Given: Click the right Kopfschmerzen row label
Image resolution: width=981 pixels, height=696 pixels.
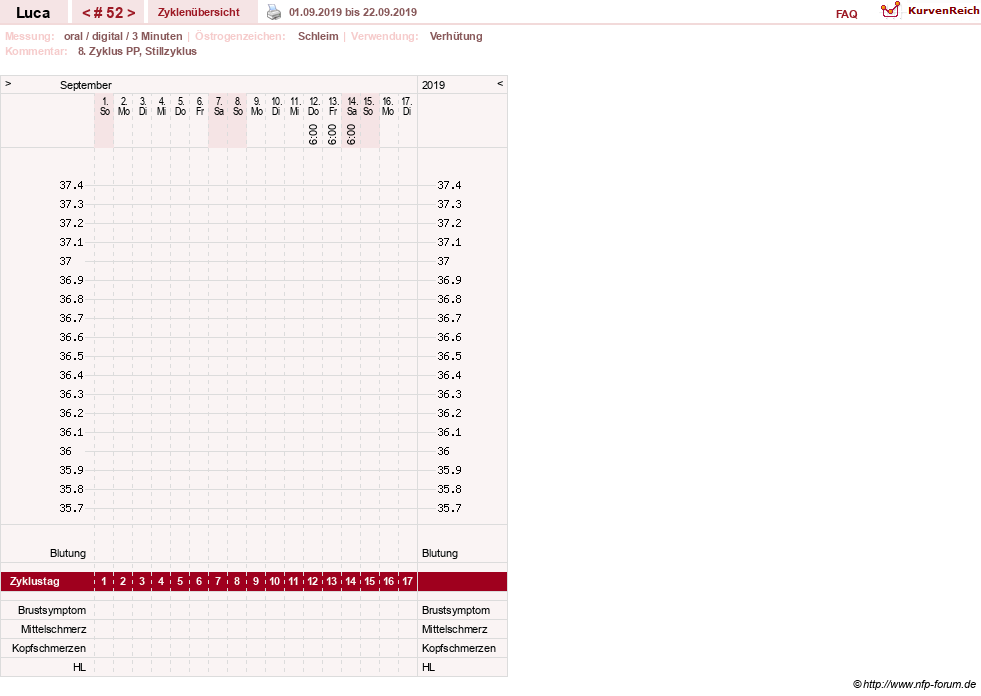Looking at the screenshot, I should [459, 648].
